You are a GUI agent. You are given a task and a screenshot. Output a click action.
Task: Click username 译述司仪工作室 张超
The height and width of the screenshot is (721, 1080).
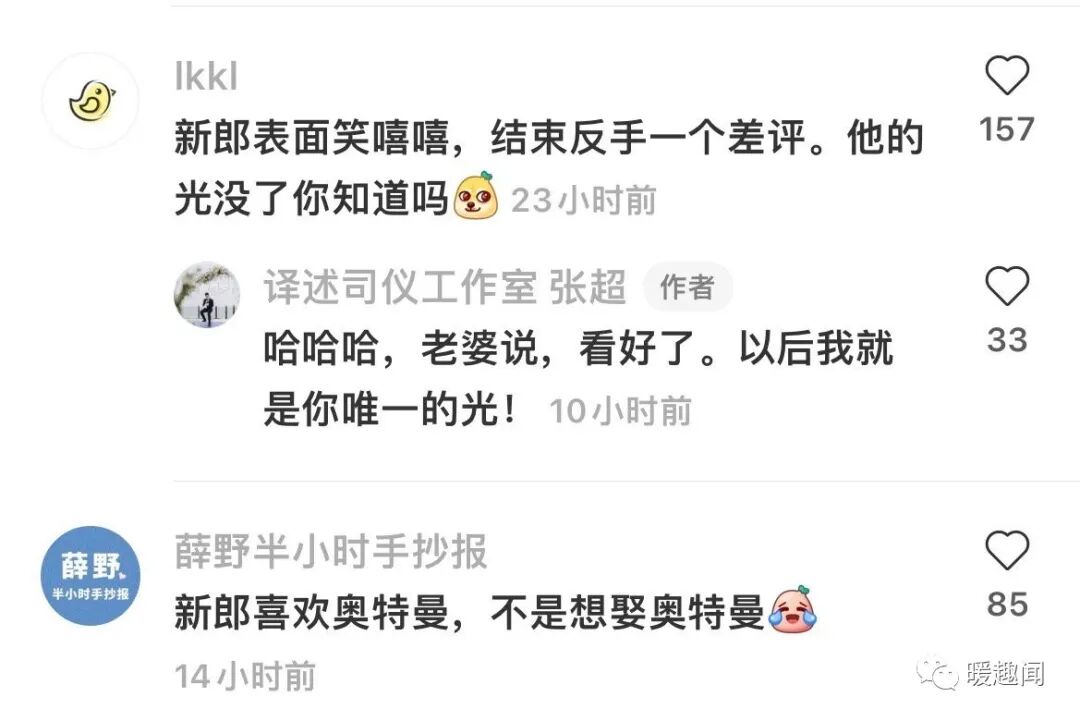coord(445,287)
